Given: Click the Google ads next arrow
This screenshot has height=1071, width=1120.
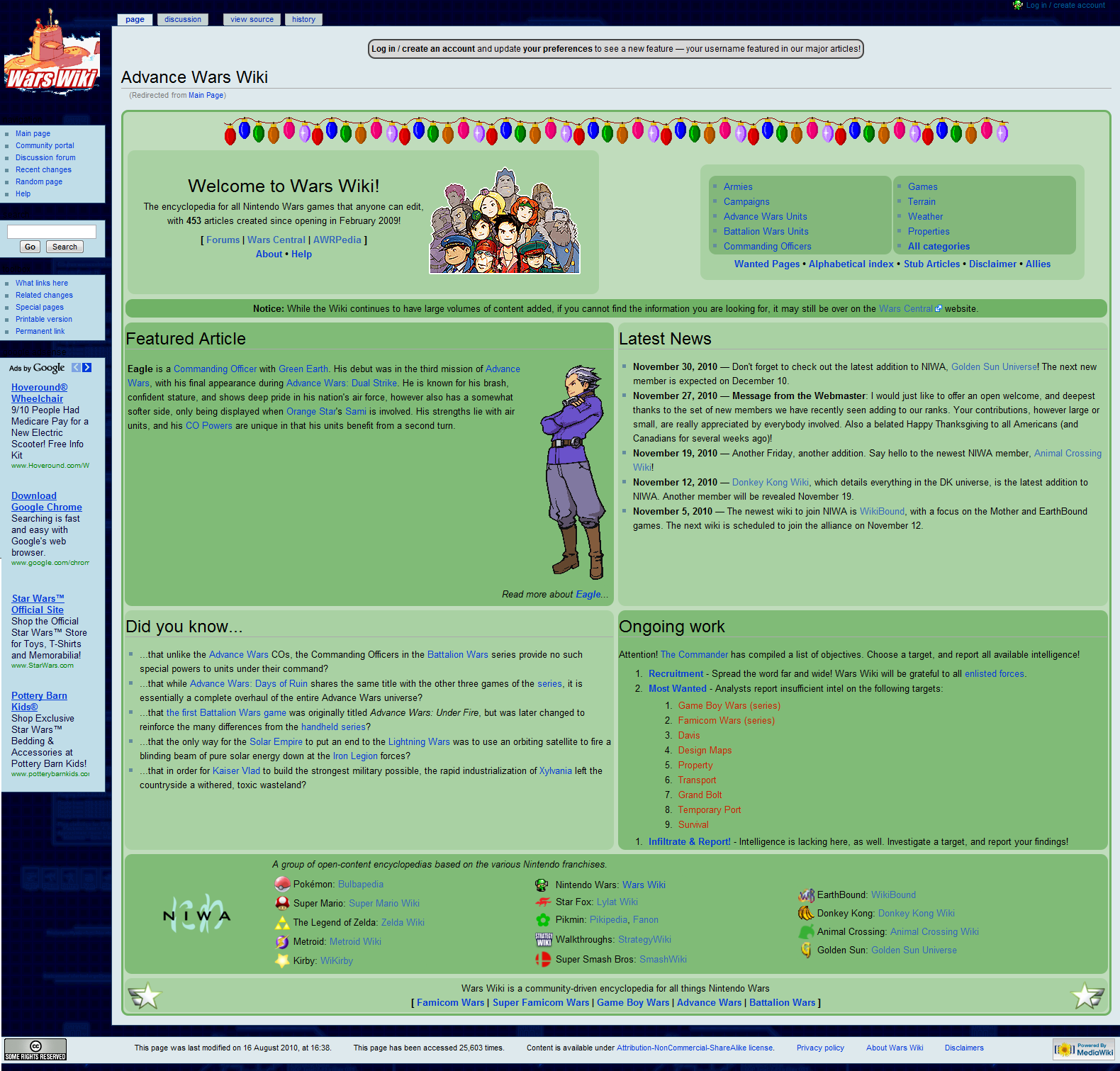Looking at the screenshot, I should pyautogui.click(x=87, y=367).
